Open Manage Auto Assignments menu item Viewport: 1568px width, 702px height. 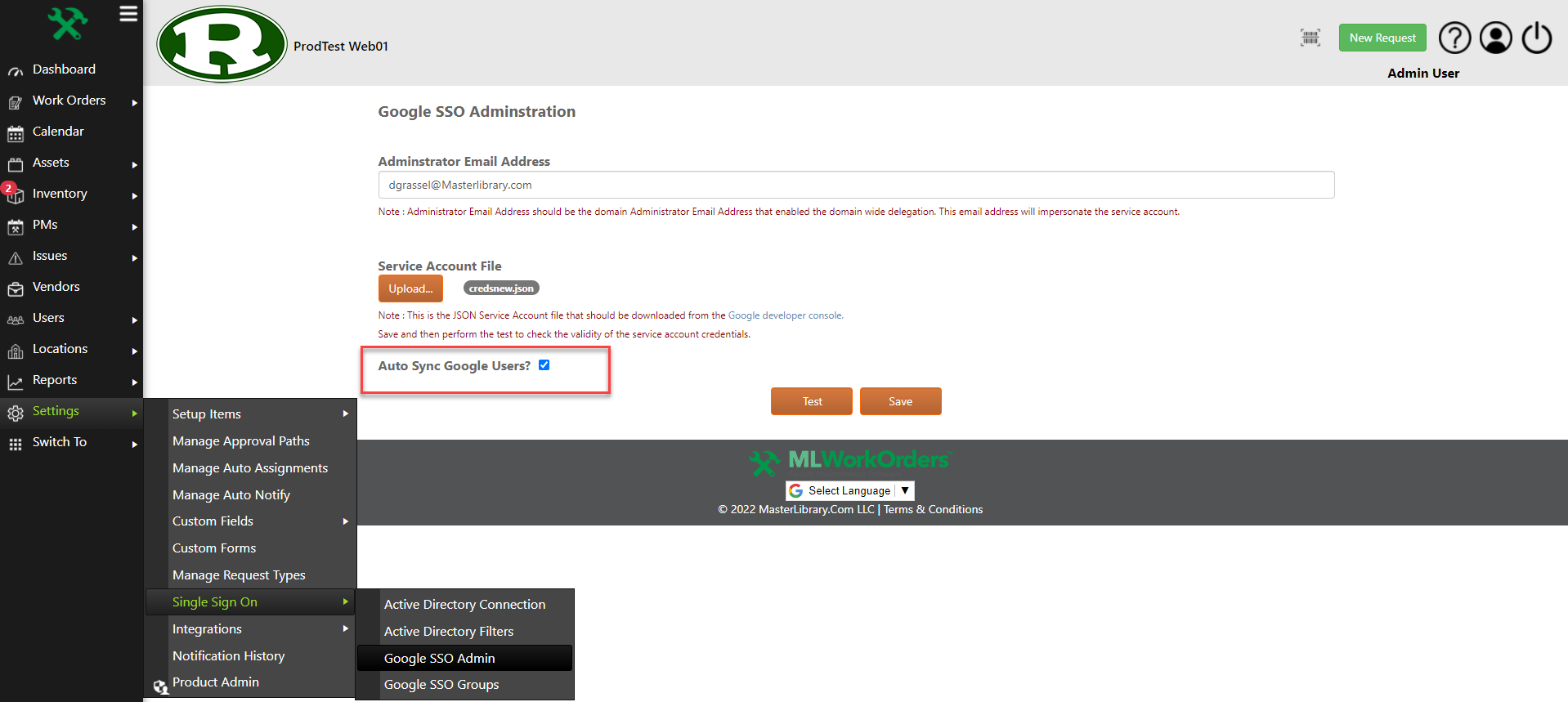250,467
